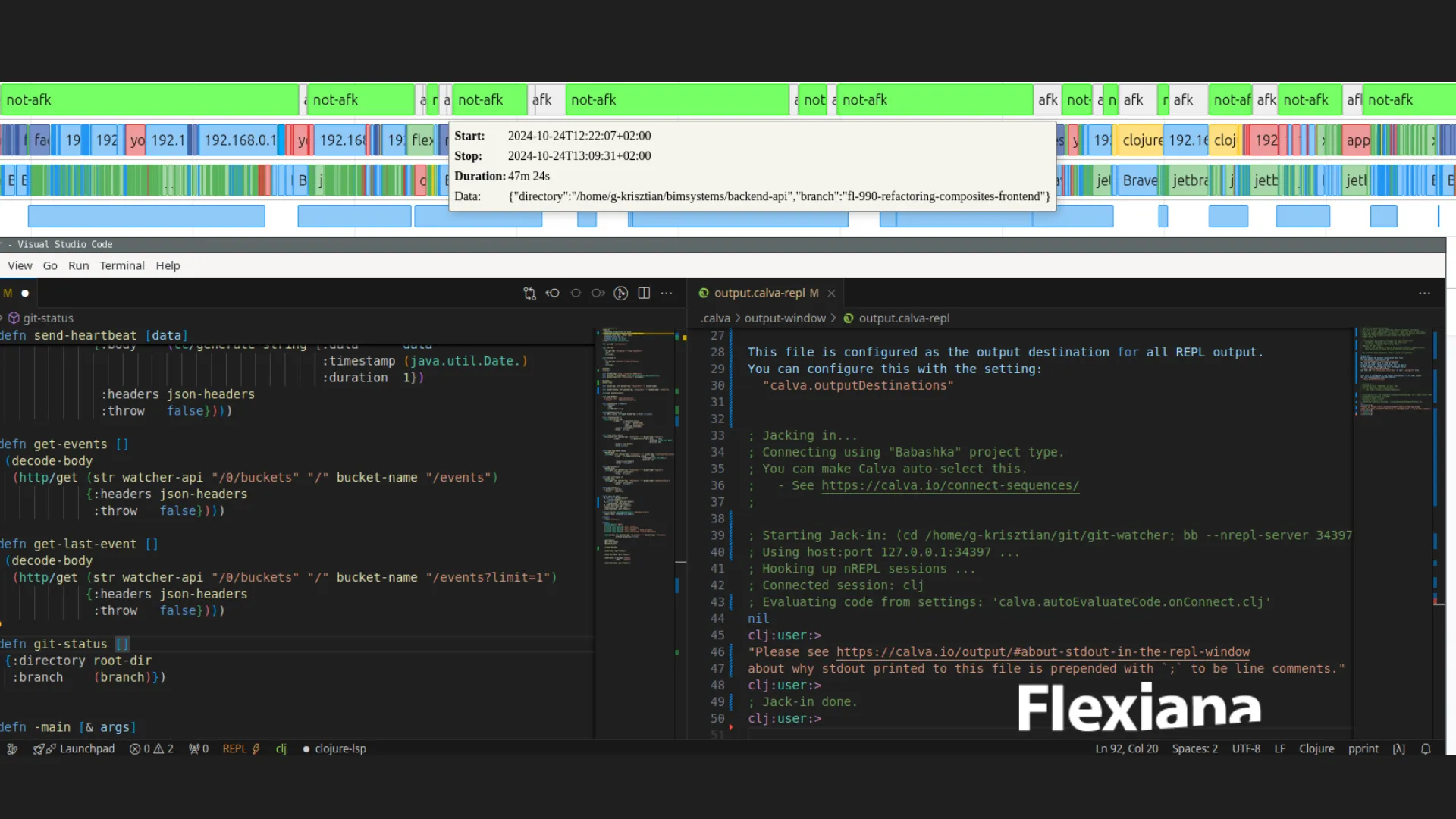The width and height of the screenshot is (1456, 819).
Task: Change the encoding via the UTF-8 item
Action: pos(1246,748)
